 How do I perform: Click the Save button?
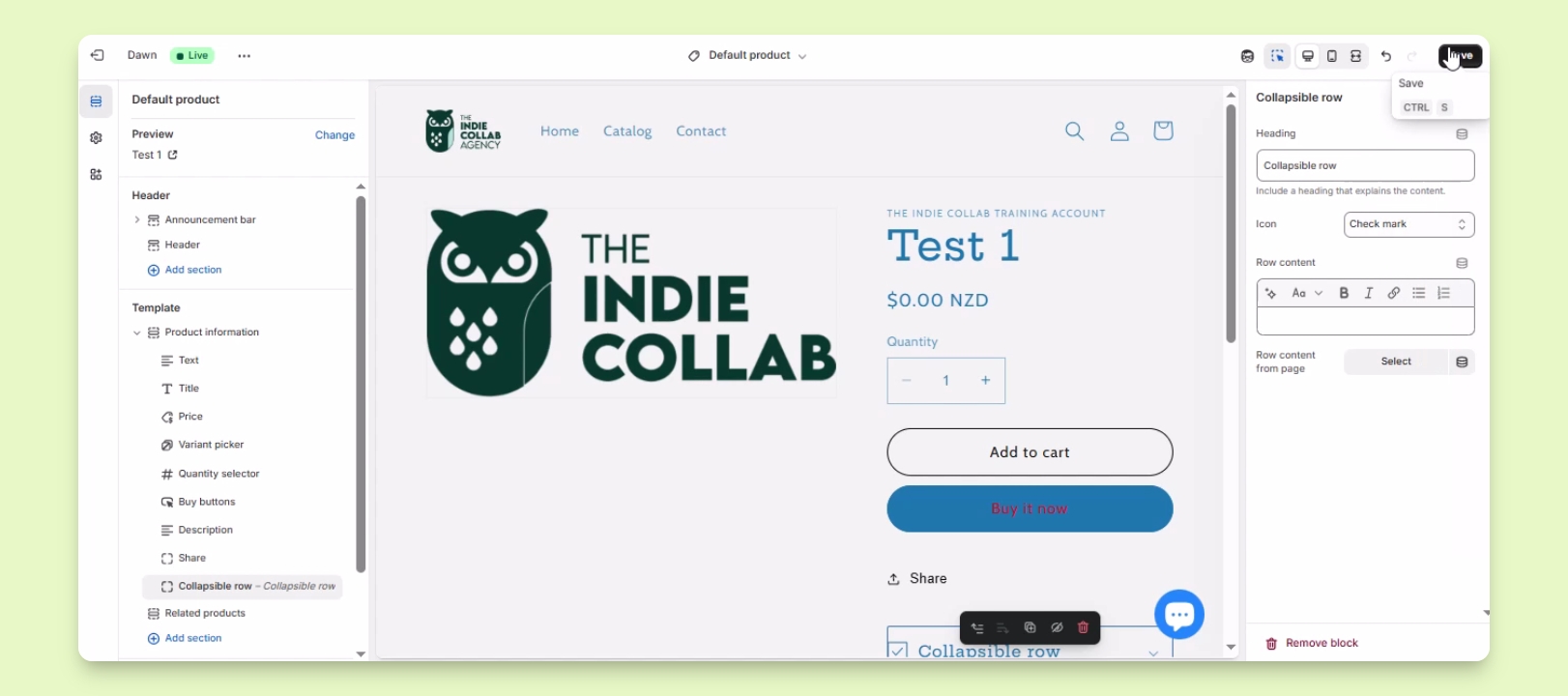tap(1460, 56)
